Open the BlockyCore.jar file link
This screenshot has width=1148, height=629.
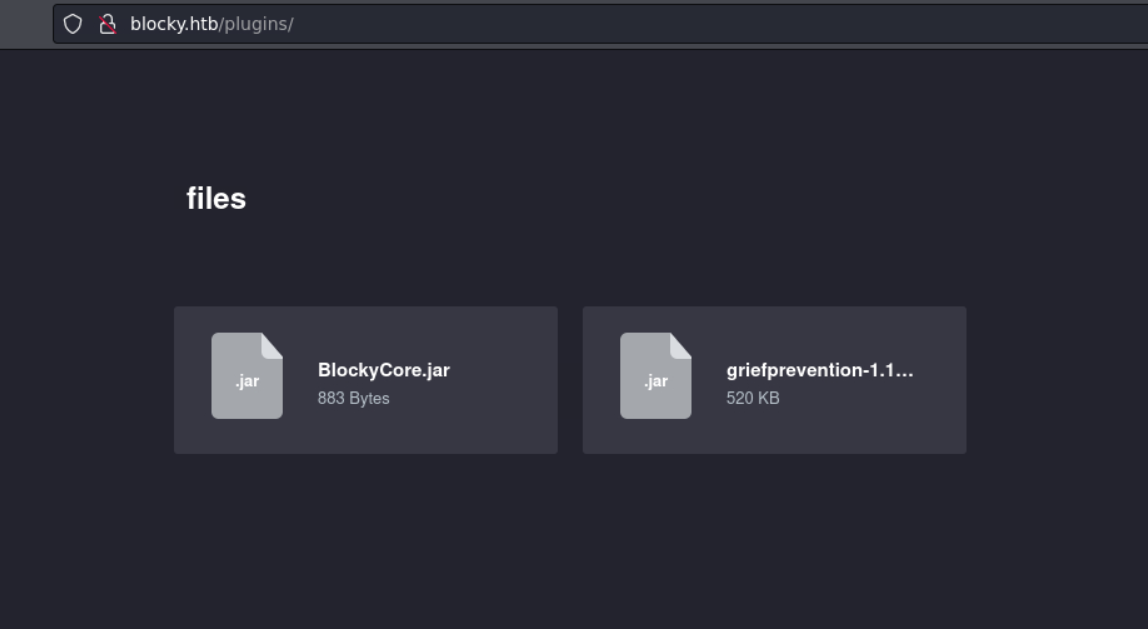point(384,370)
